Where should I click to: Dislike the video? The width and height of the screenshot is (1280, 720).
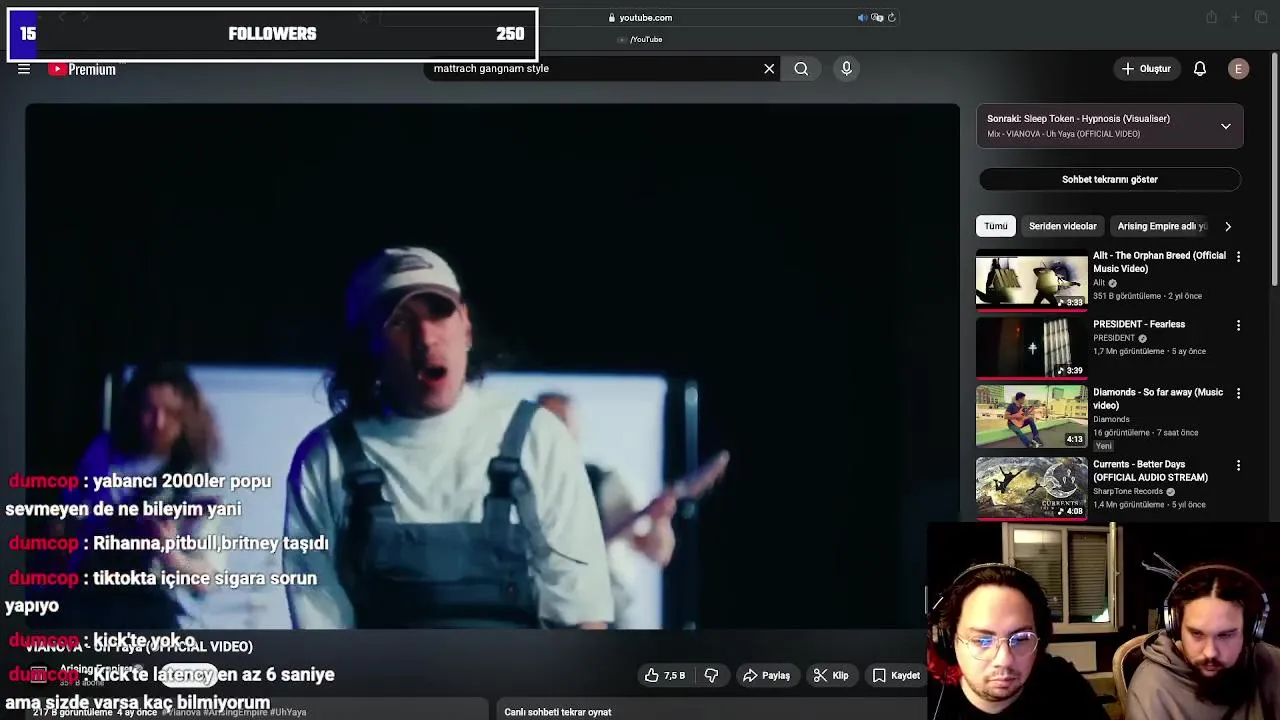coord(711,676)
